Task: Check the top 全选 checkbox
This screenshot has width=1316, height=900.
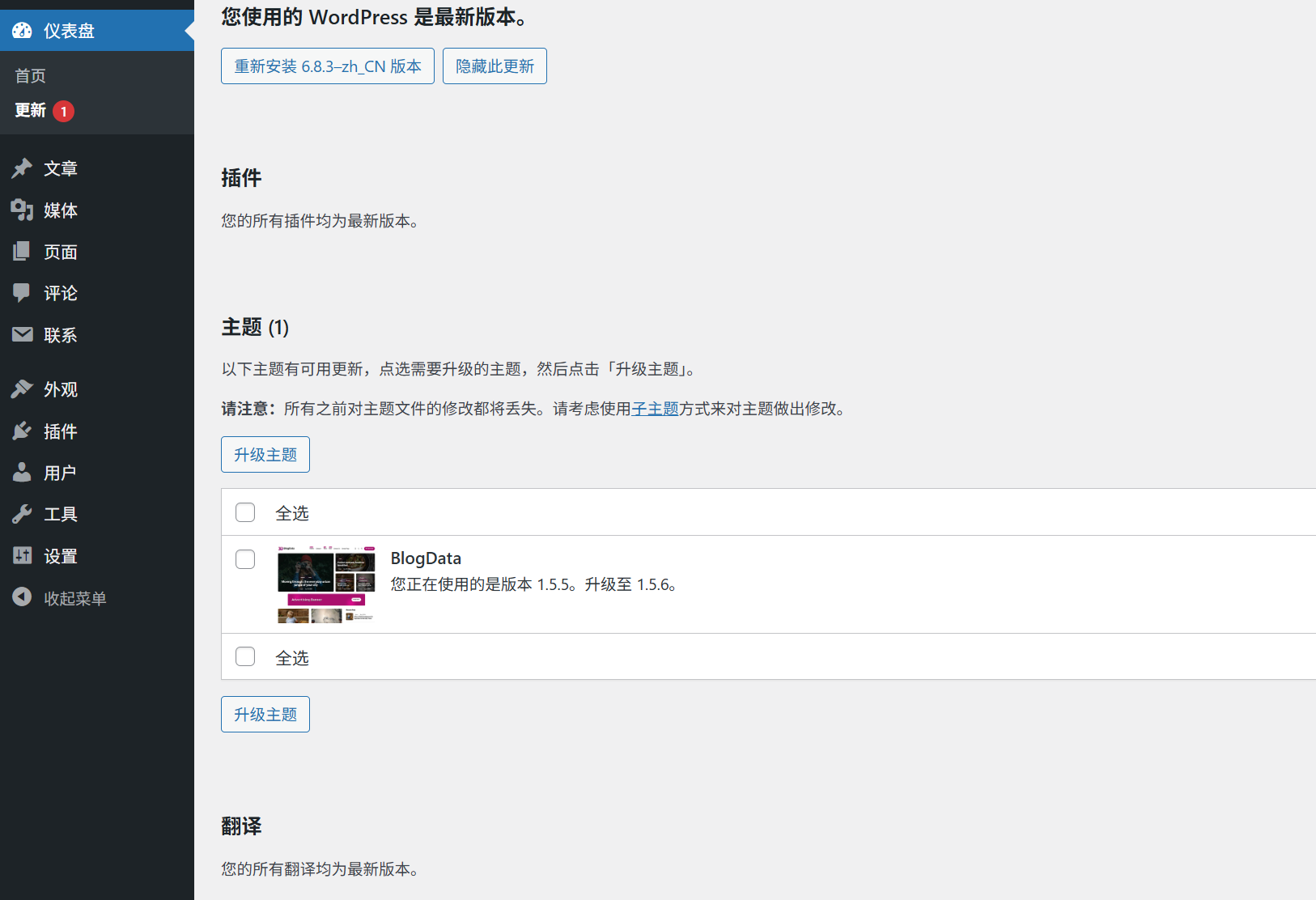Action: (245, 512)
